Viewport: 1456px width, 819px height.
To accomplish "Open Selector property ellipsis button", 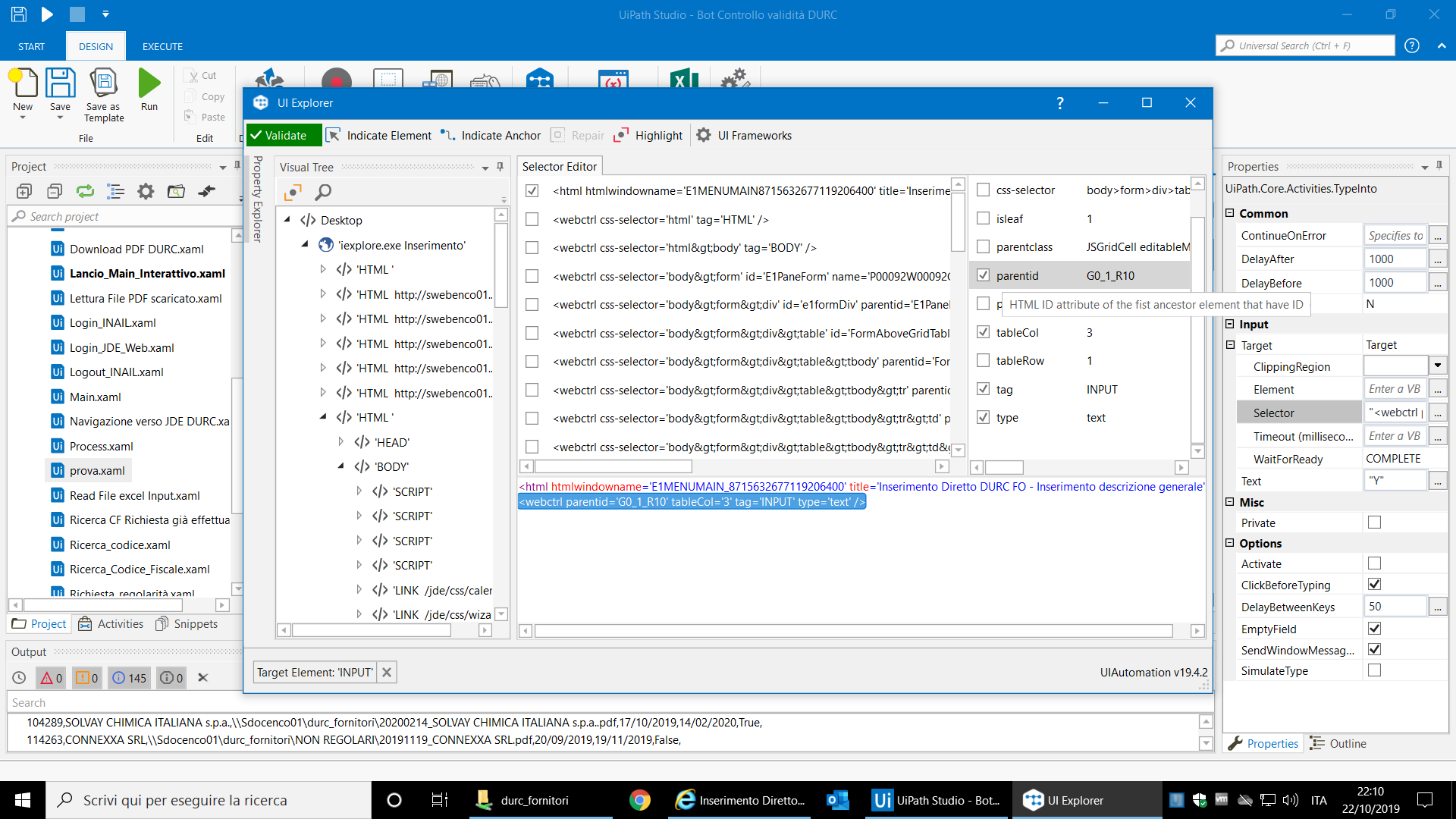I will pyautogui.click(x=1437, y=413).
